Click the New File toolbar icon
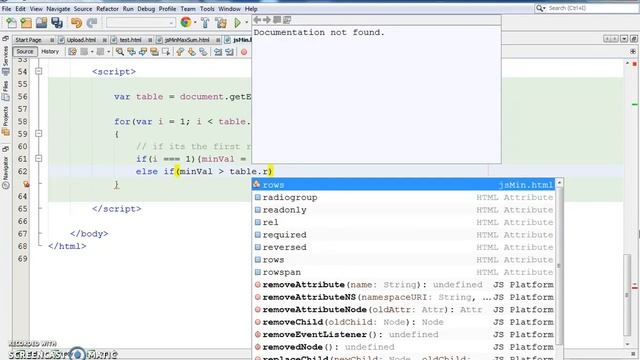The image size is (640, 360). tap(11, 22)
